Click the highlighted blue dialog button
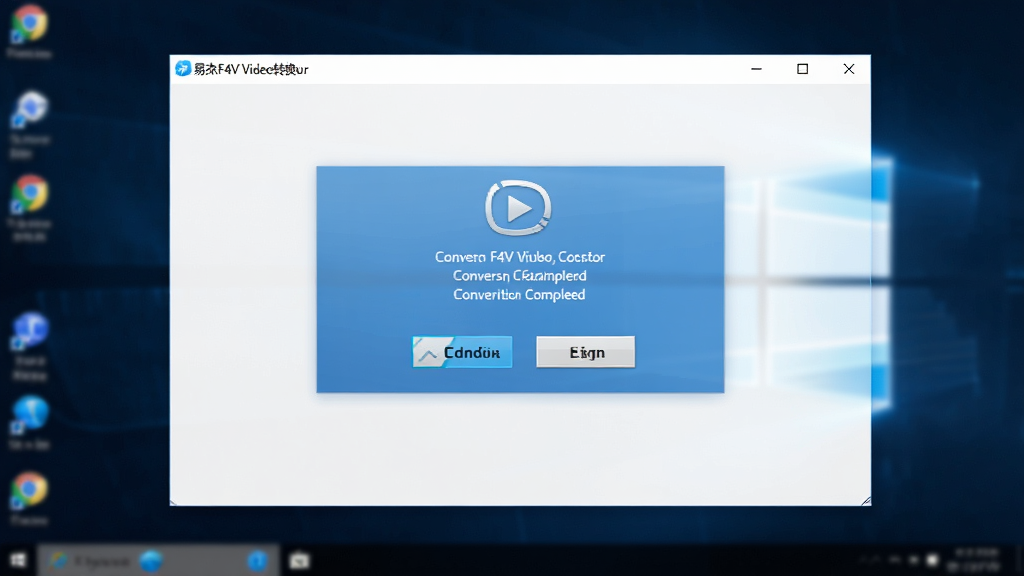Image resolution: width=1024 pixels, height=576 pixels. [x=462, y=352]
